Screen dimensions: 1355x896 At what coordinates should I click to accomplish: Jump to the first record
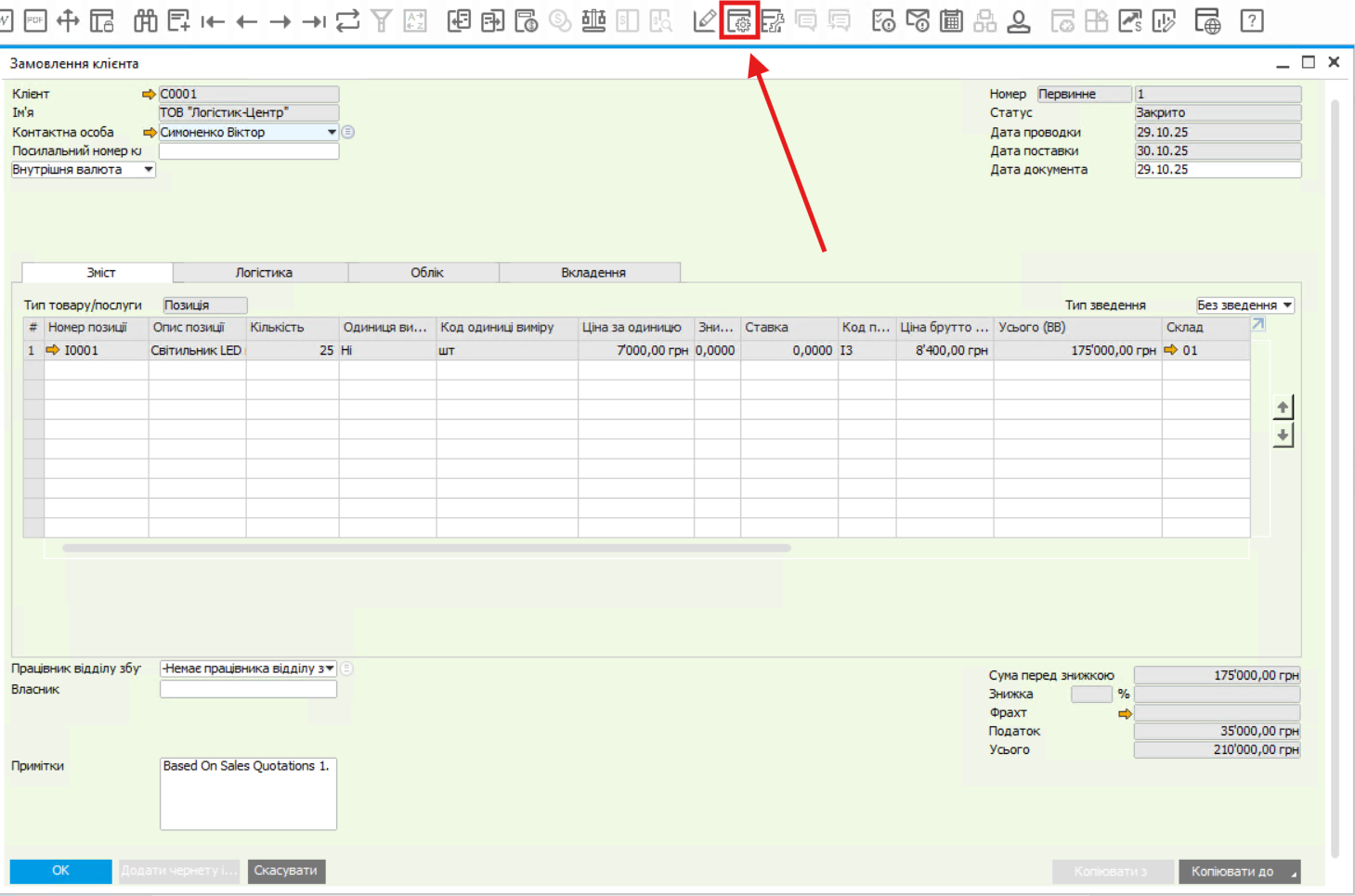(213, 20)
